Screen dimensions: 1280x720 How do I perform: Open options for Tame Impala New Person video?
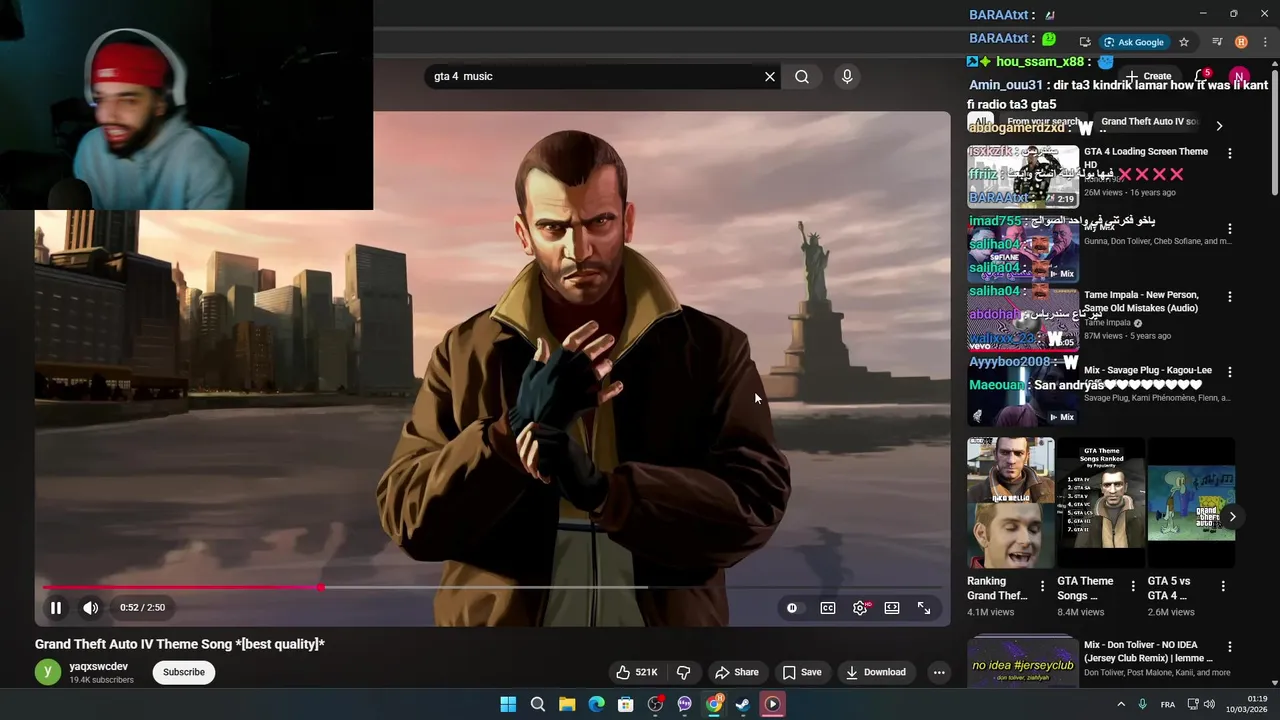[1230, 297]
